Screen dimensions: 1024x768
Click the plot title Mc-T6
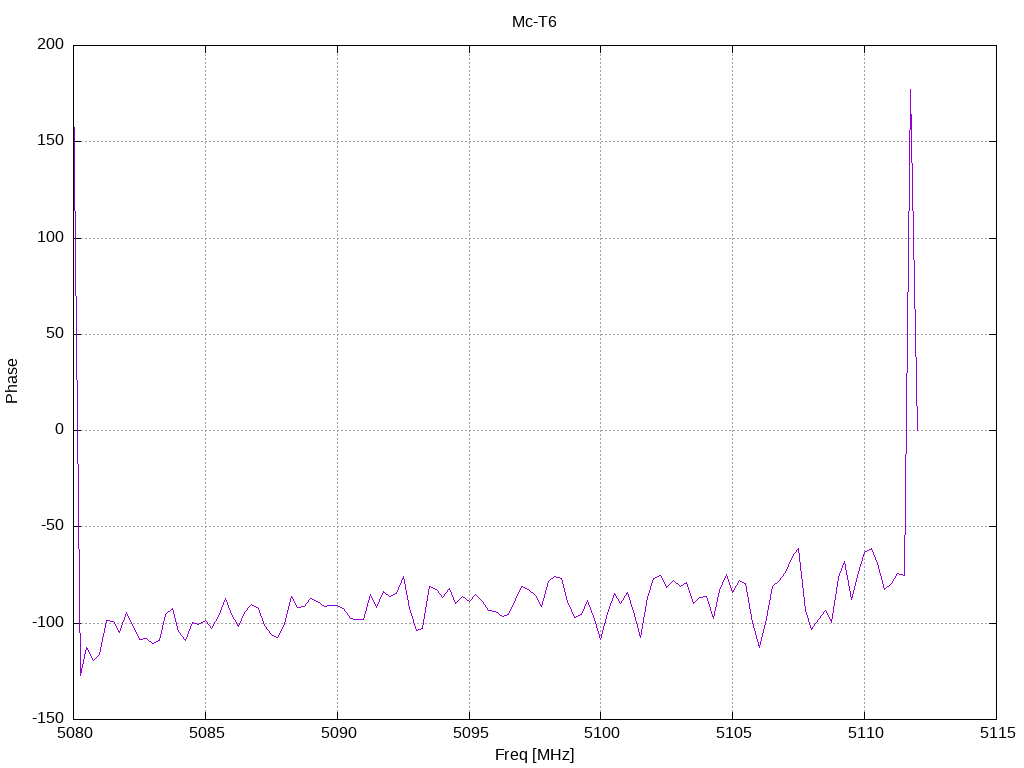[x=534, y=22]
